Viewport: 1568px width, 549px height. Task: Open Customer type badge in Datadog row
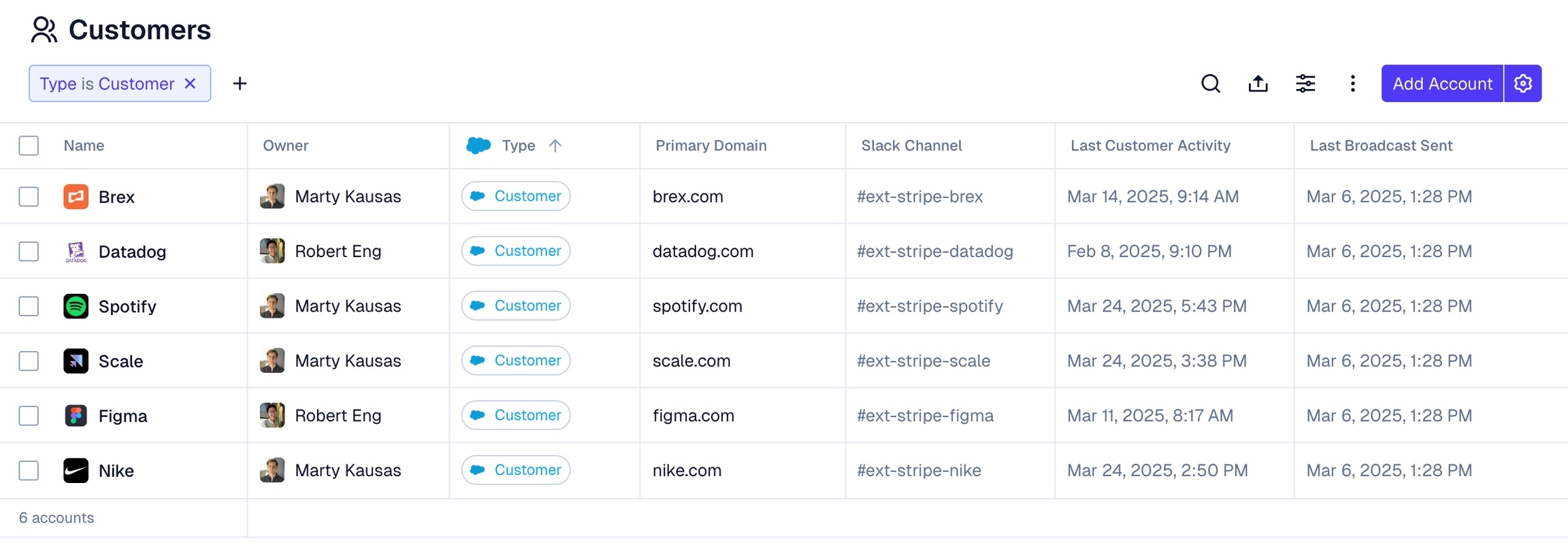[516, 251]
